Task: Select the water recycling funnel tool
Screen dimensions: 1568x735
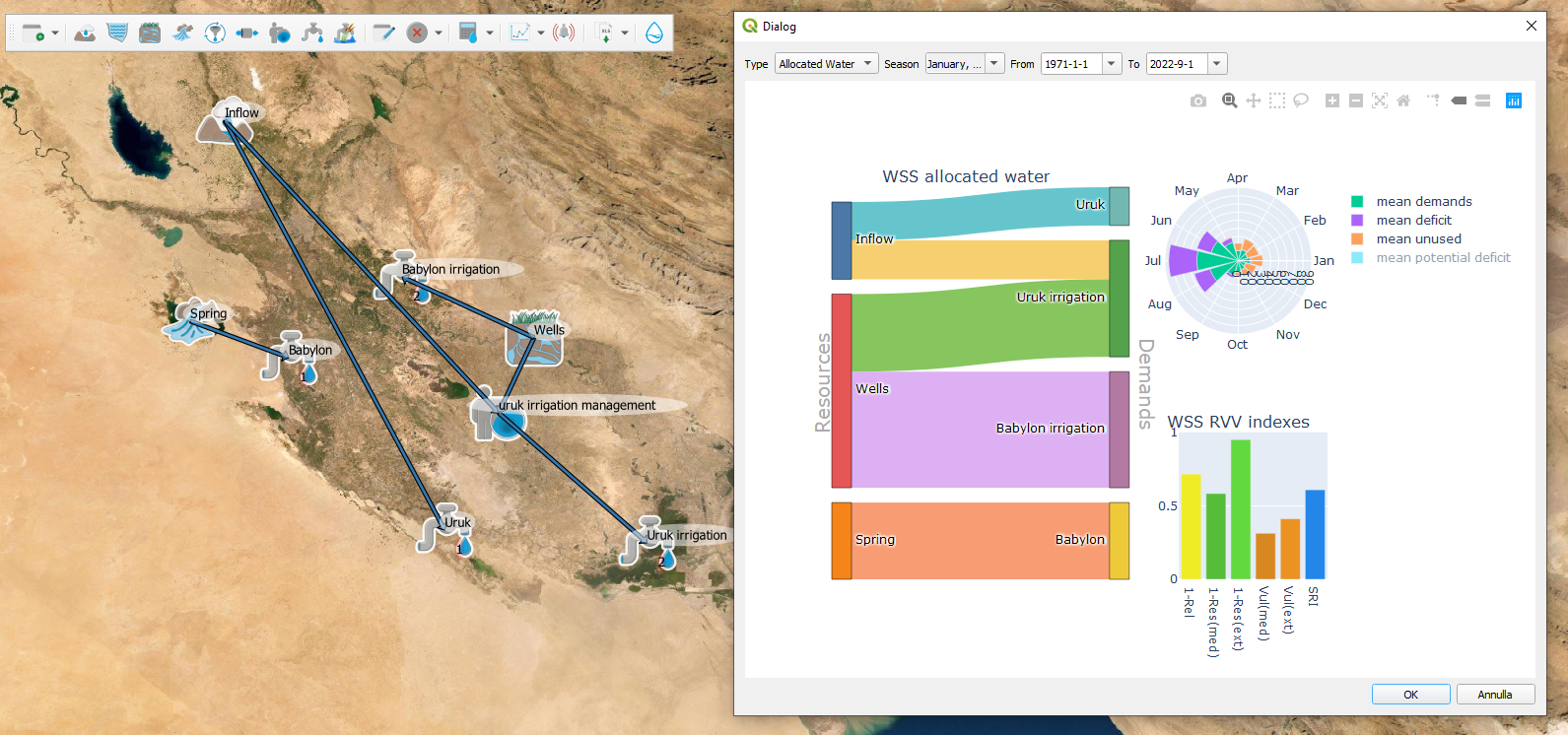Action: (215, 33)
